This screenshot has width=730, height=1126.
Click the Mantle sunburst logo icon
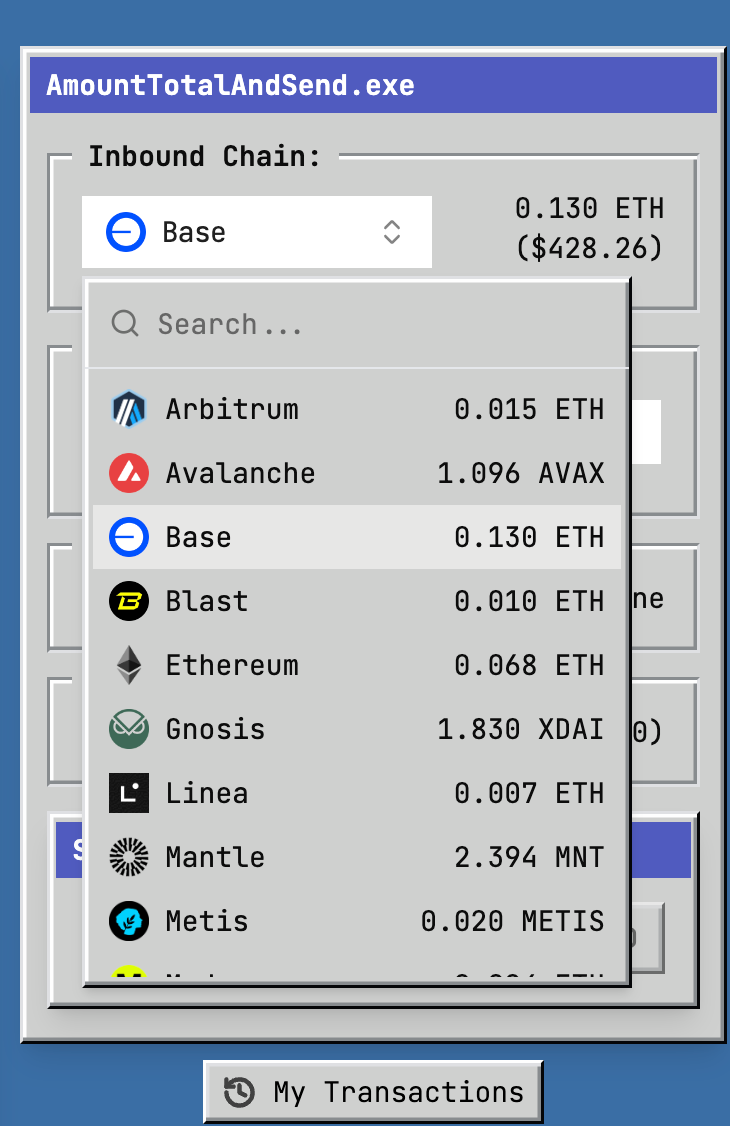click(129, 857)
